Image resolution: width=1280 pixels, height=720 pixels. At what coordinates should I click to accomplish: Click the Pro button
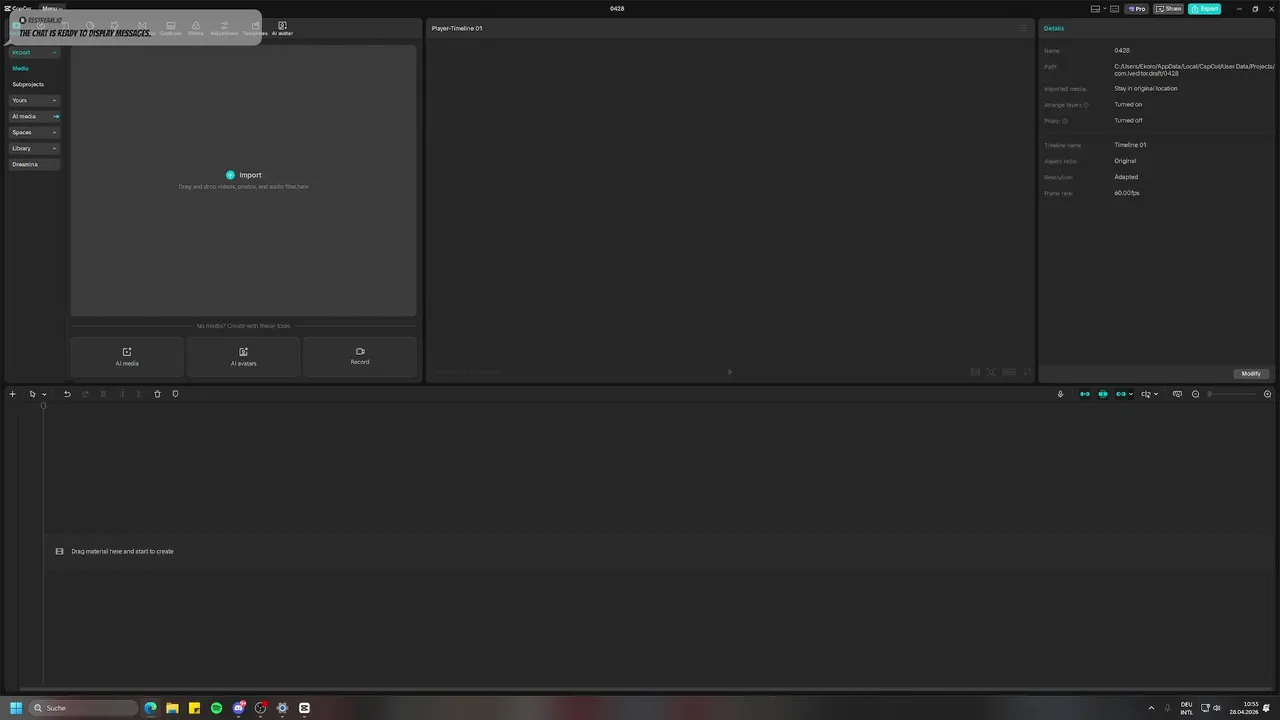[1136, 8]
